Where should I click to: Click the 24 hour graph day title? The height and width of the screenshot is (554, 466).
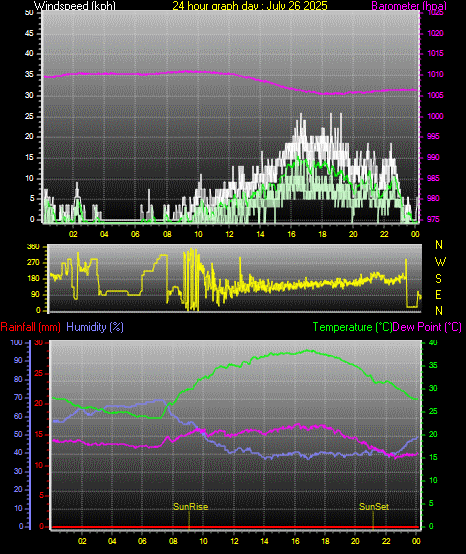pos(250,6)
